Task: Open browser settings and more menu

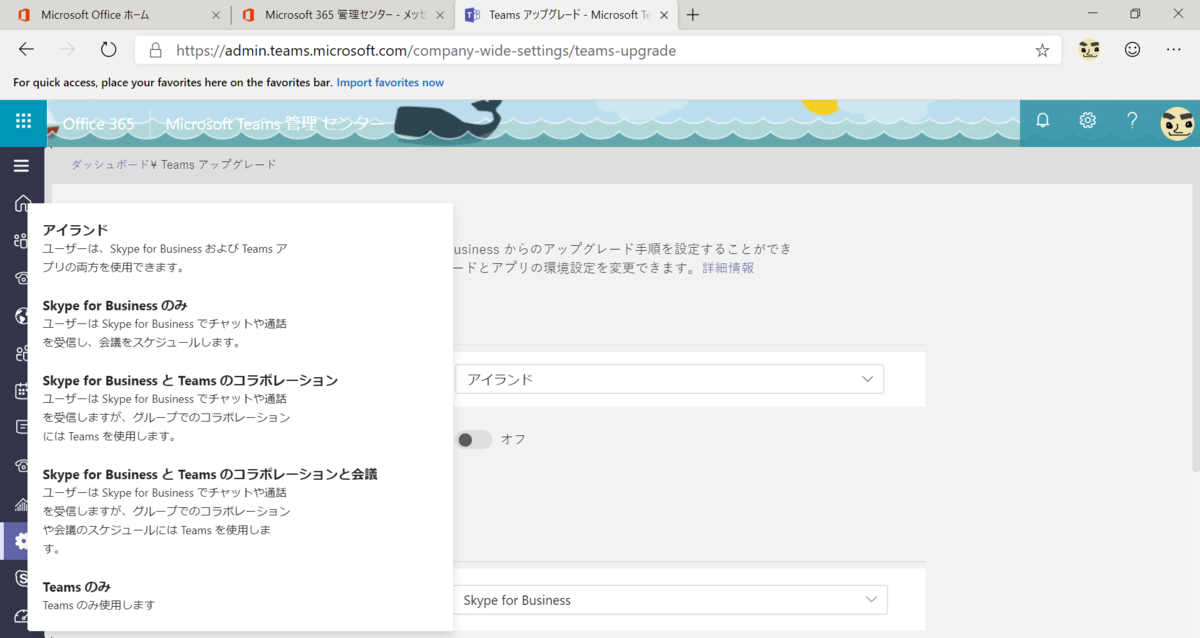Action: (1173, 50)
